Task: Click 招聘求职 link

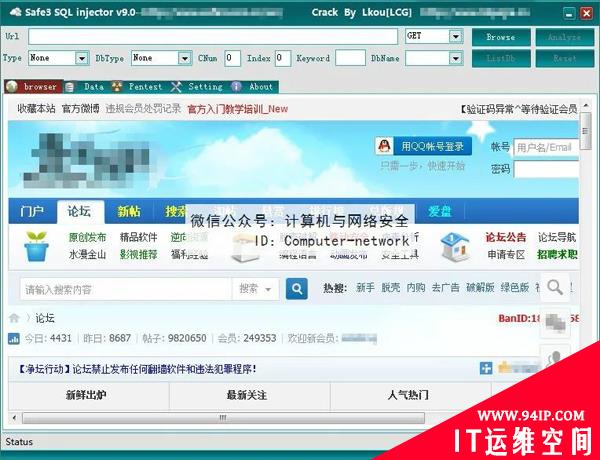Action: coord(557,254)
